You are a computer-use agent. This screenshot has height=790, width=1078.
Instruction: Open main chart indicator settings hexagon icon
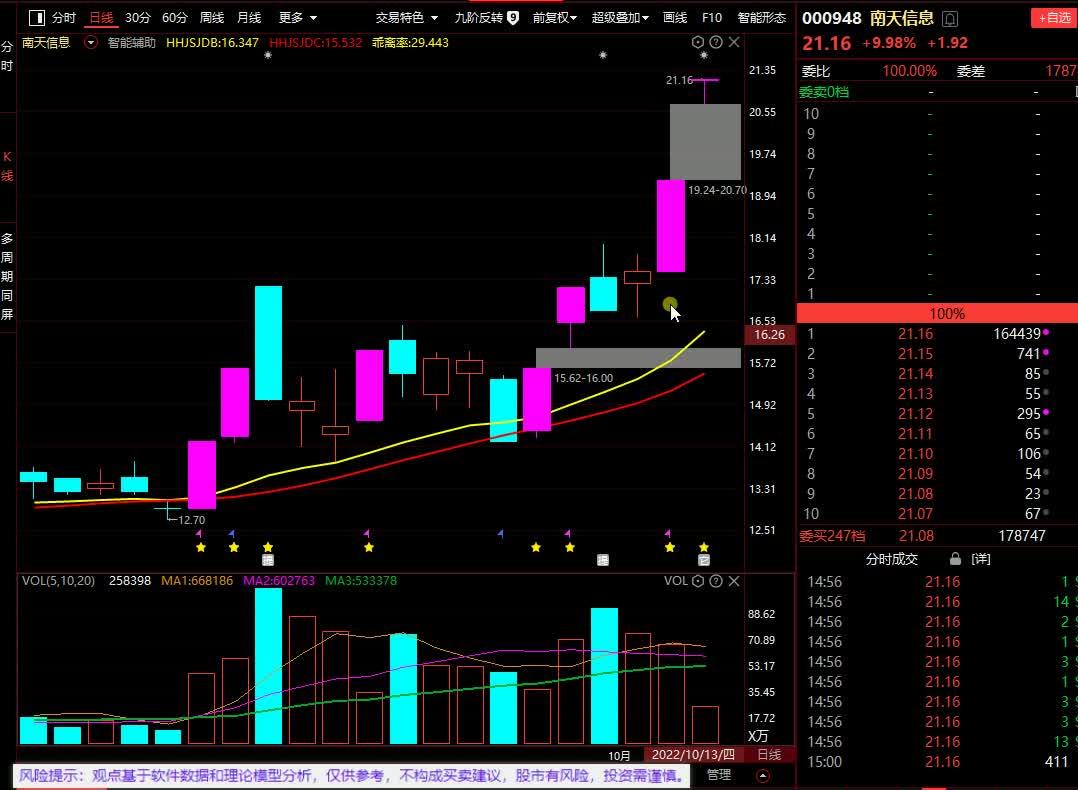[x=698, y=42]
